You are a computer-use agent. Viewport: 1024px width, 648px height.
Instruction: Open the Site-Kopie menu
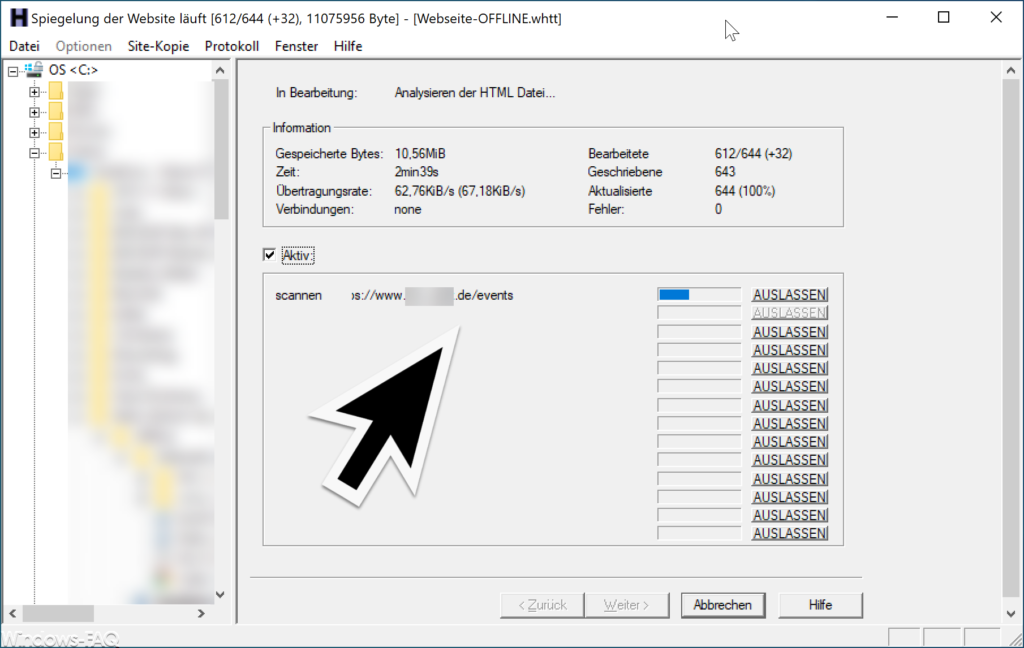pos(158,46)
